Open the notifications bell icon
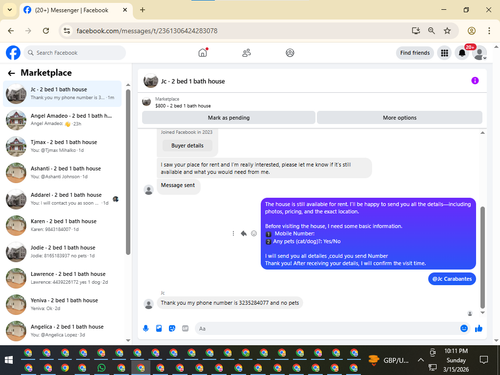The image size is (500, 375). [x=462, y=53]
